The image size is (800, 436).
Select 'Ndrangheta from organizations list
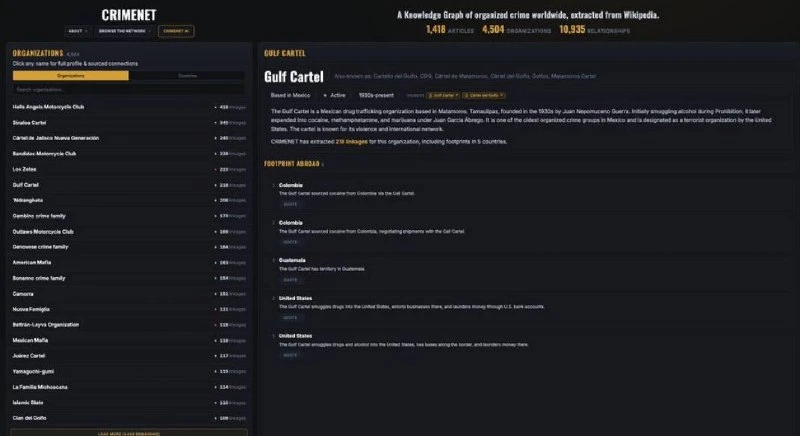coord(129,200)
